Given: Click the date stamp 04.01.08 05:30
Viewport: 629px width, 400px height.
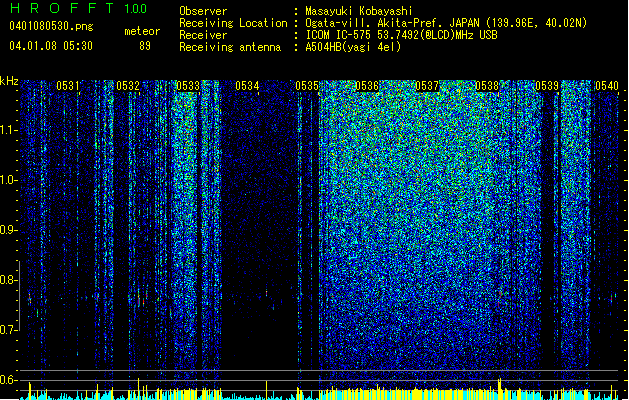Looking at the screenshot, I should point(51,46).
